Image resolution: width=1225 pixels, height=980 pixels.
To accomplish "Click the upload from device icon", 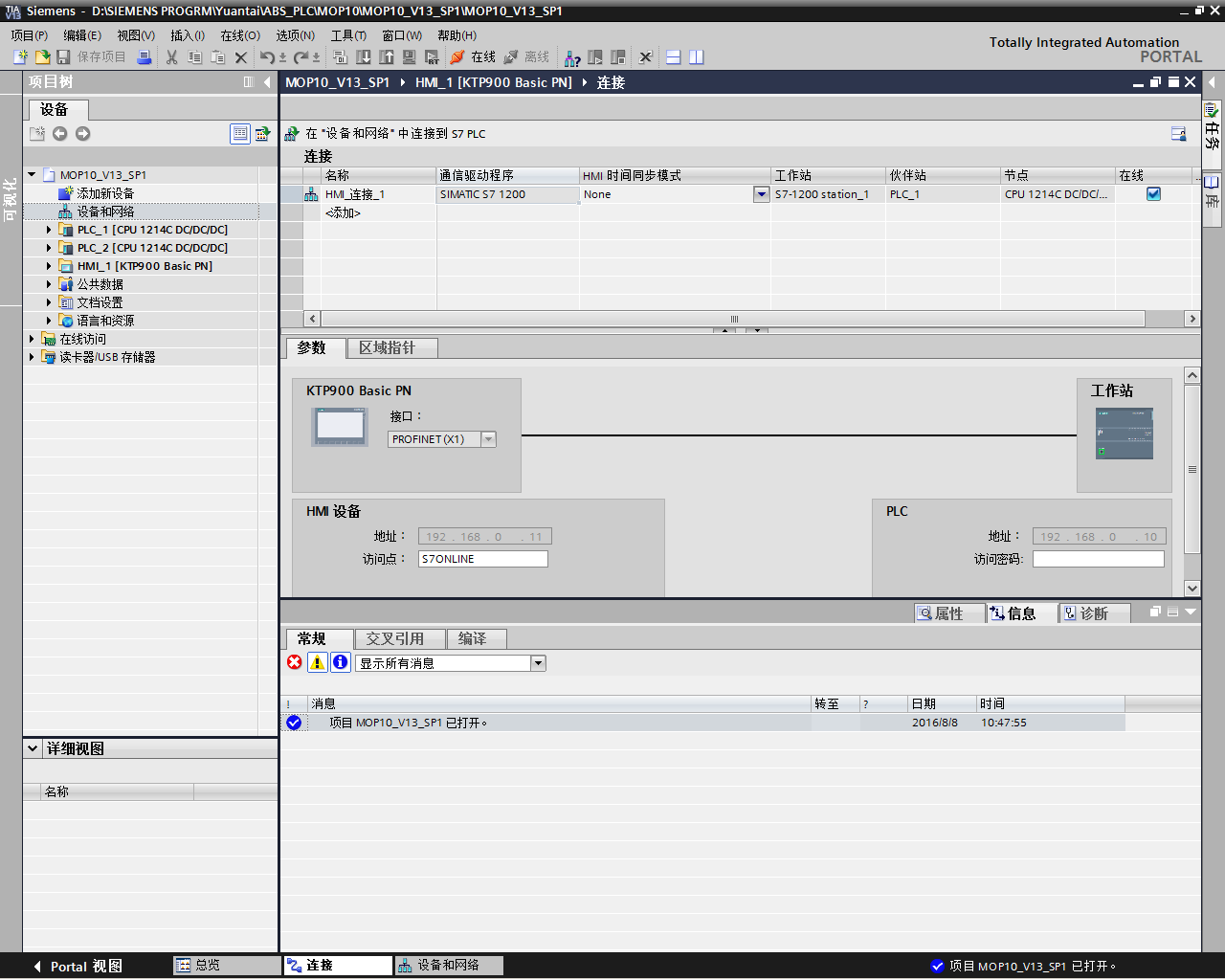I will [387, 57].
